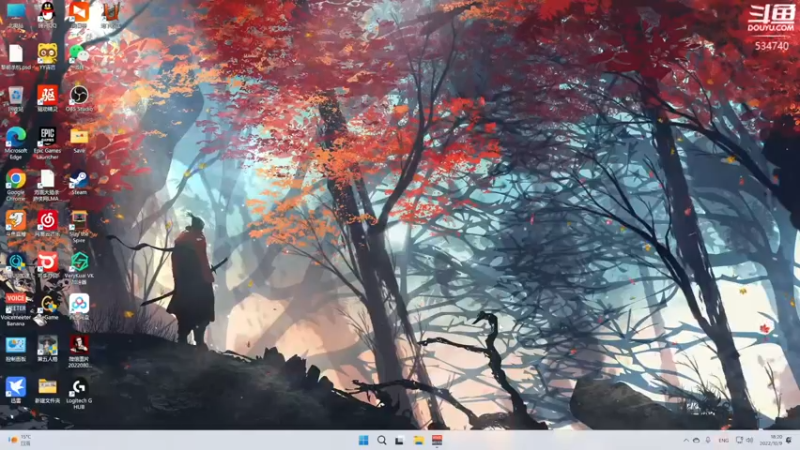The image size is (800, 450).
Task: Open the volume speaker tray icon
Action: [749, 440]
